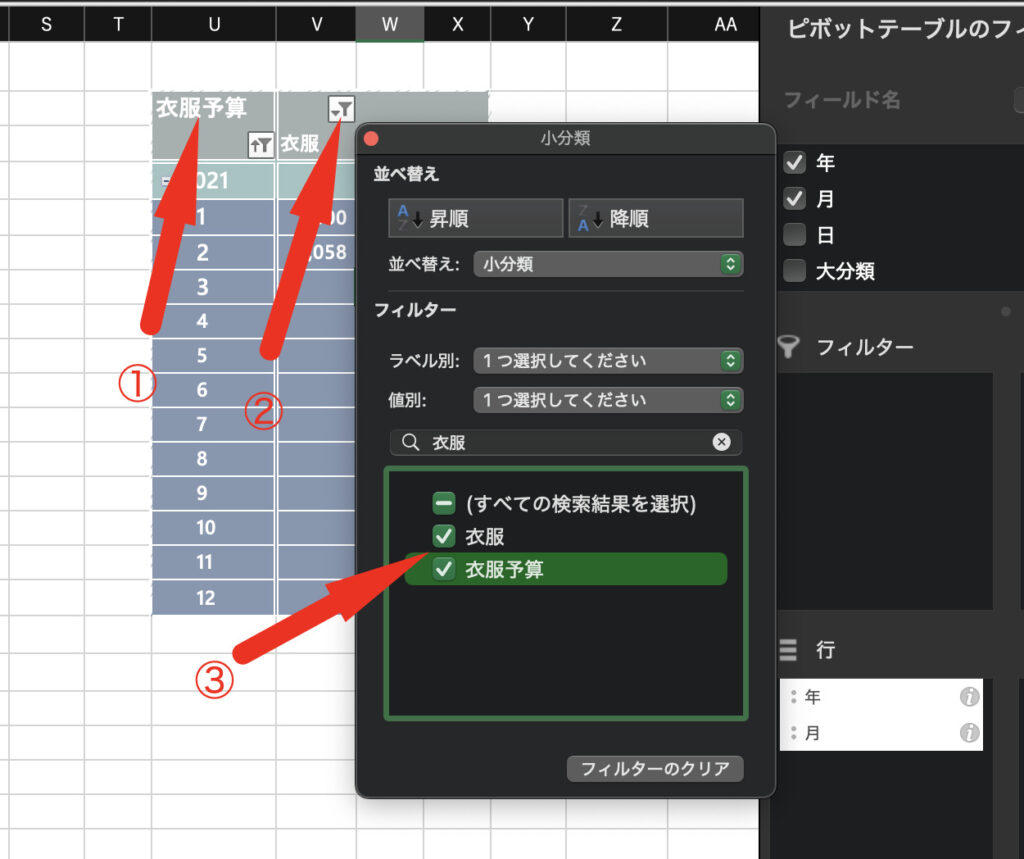This screenshot has width=1024, height=859.
Task: Click the info icon beside 月 row field
Action: click(969, 733)
